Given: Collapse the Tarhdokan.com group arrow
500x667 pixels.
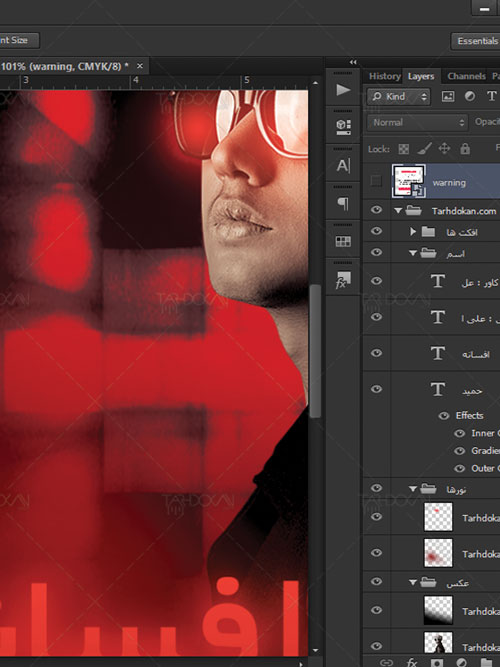Looking at the screenshot, I should point(398,211).
